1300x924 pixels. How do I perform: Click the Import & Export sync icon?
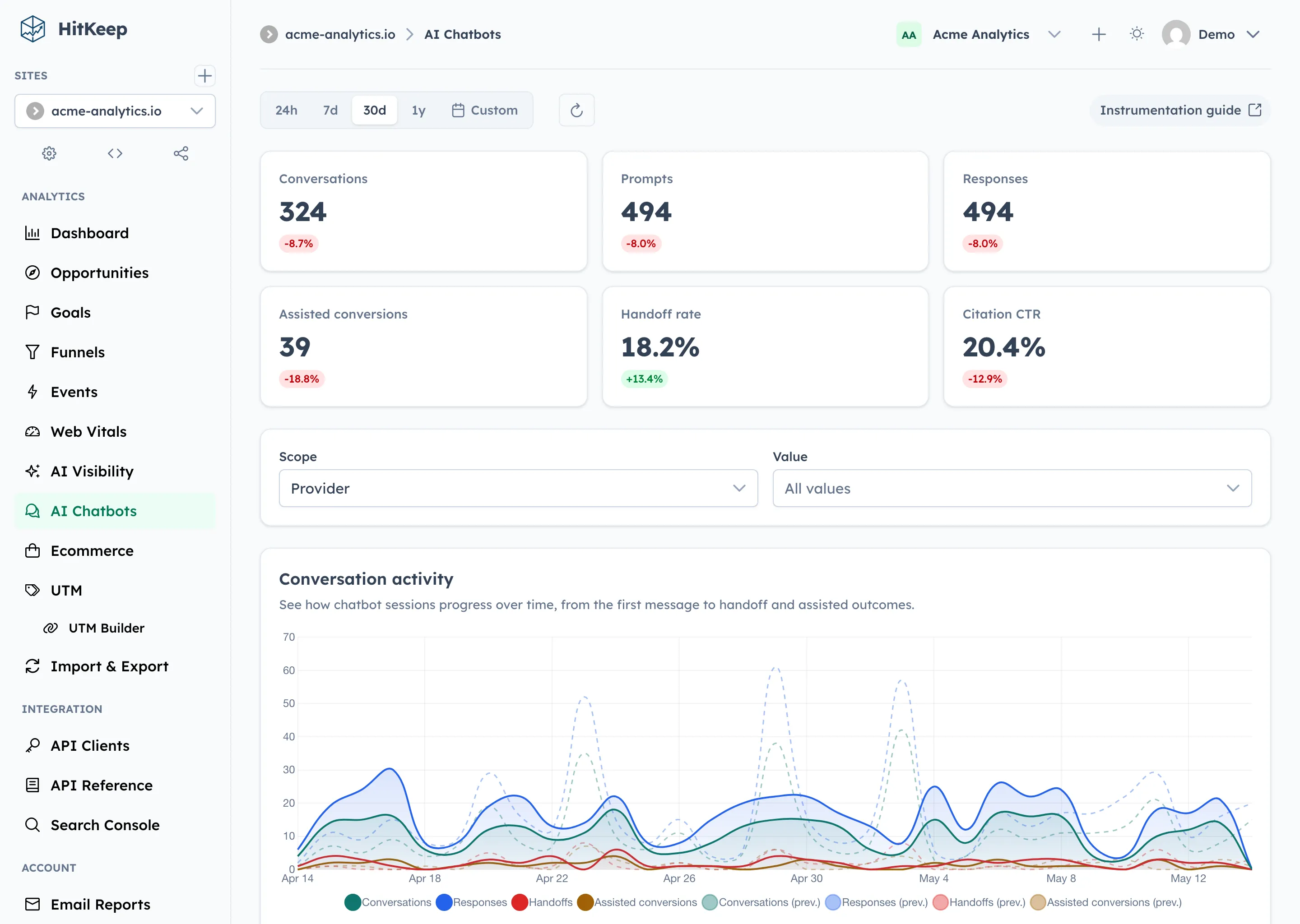[x=32, y=666]
